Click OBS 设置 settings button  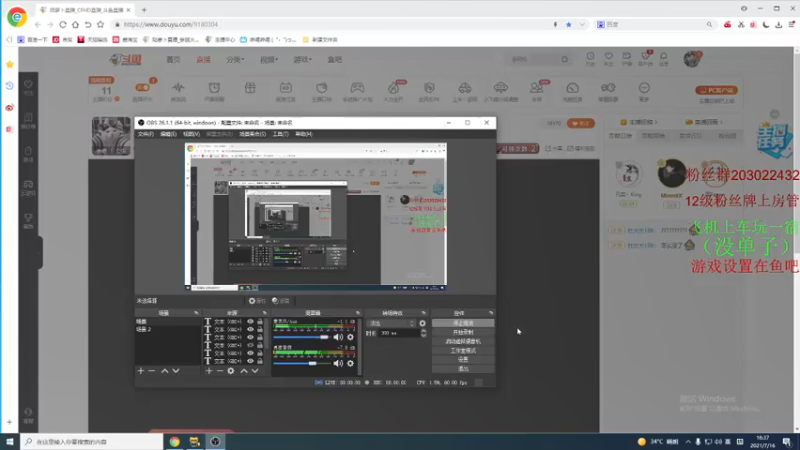(x=463, y=360)
